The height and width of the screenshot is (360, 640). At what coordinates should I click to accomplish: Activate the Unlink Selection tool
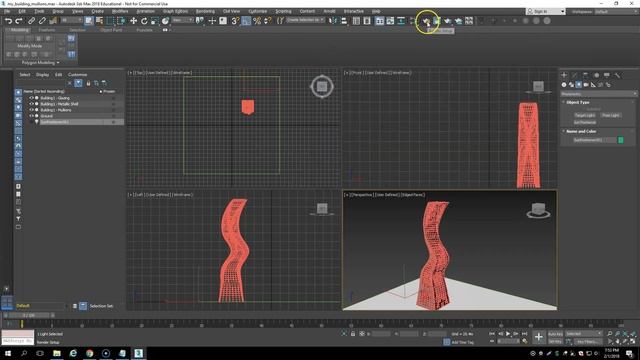(x=42, y=21)
